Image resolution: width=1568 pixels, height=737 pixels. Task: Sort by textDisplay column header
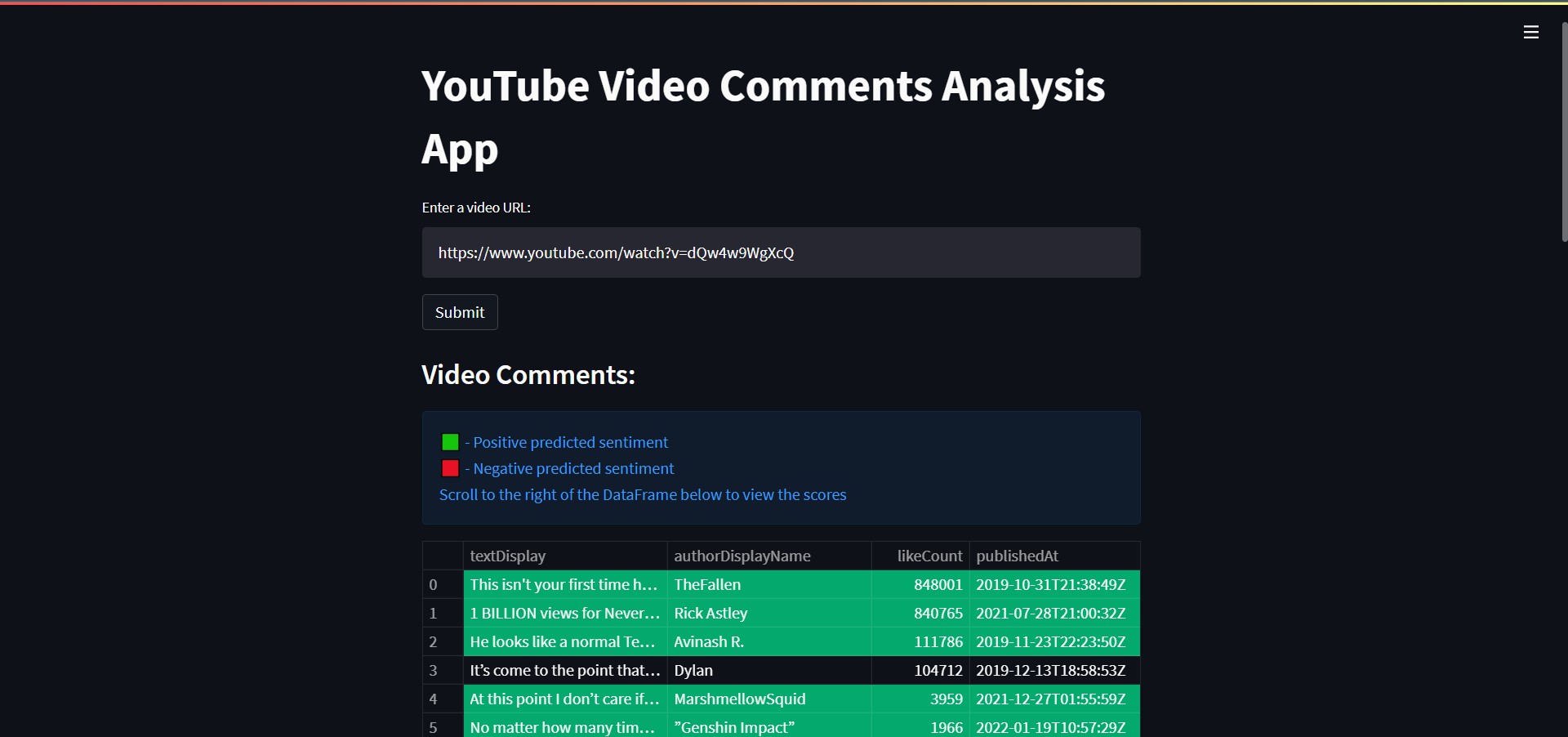coord(565,556)
